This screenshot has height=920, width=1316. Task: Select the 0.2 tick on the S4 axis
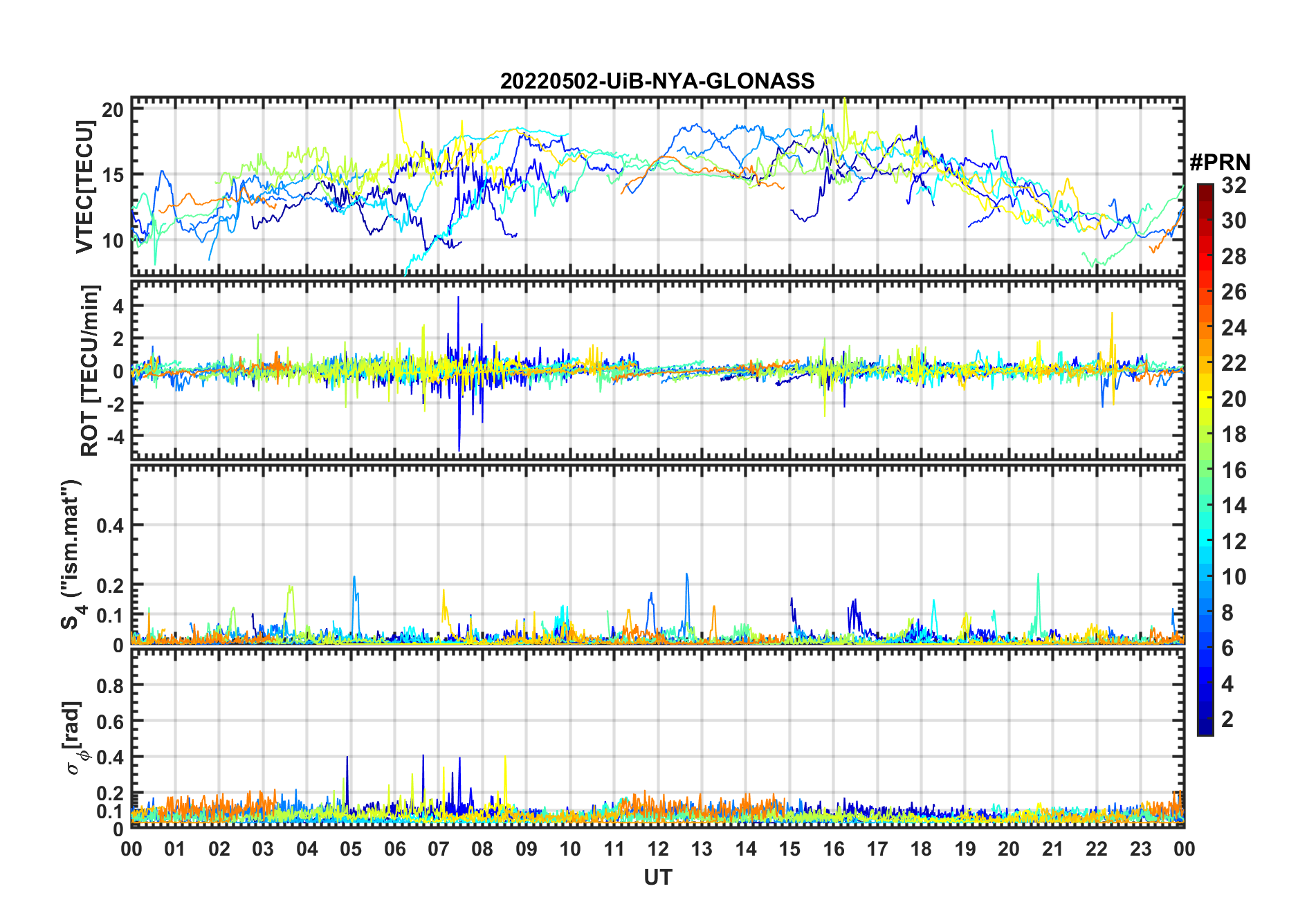(x=110, y=585)
